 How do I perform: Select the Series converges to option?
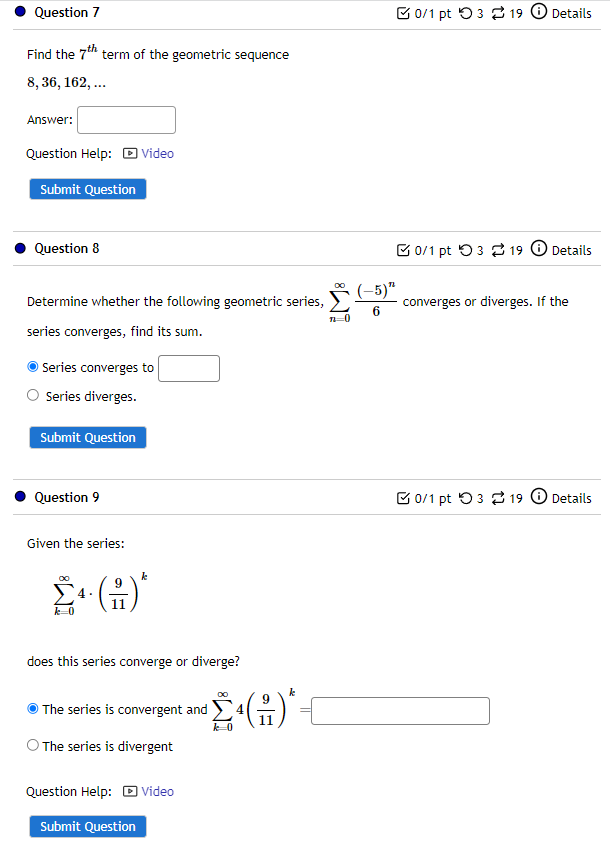point(32,366)
